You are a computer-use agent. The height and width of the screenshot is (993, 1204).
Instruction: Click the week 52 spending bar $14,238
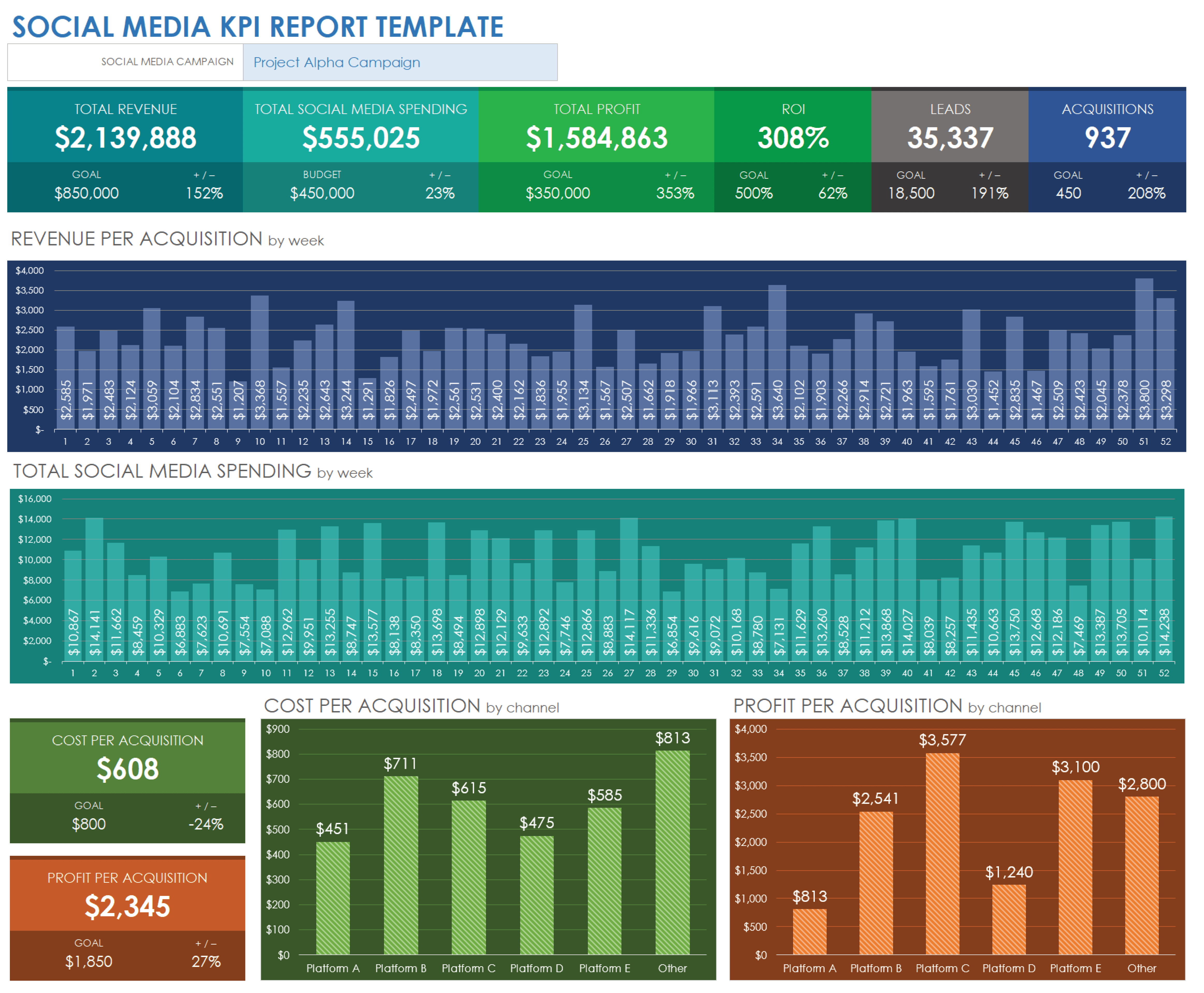tap(1164, 589)
